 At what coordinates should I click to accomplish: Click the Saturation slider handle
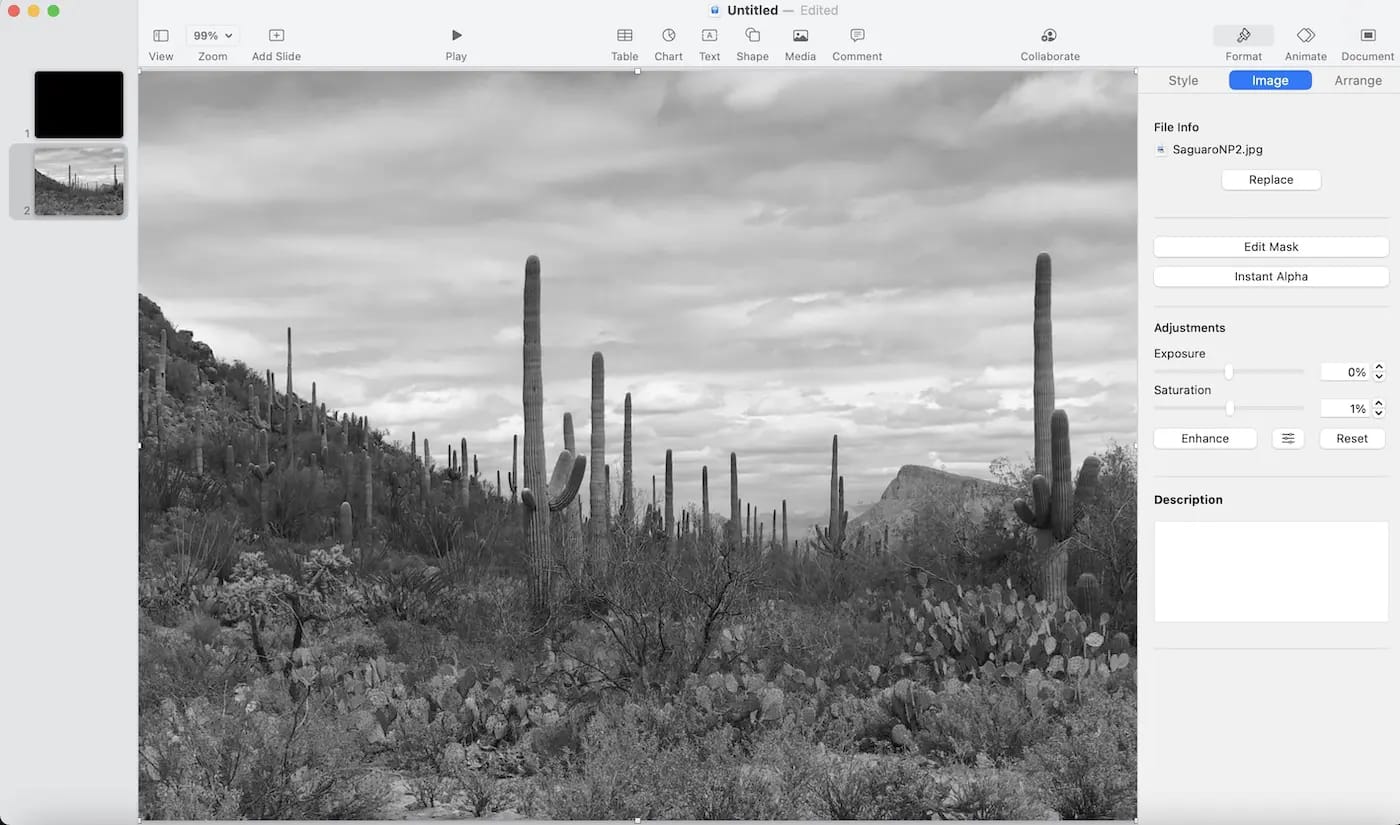pos(1230,408)
